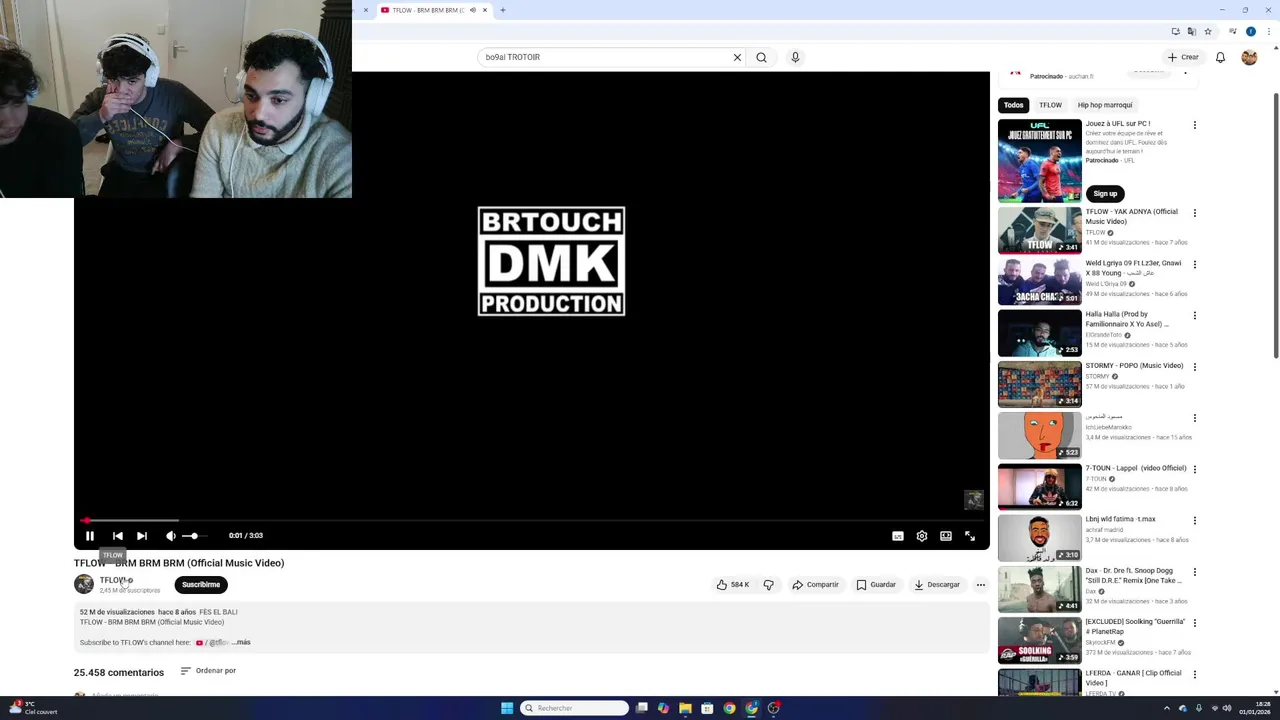Open STORMY - POPO video thumbnail
This screenshot has height=720, width=1280.
[1040, 384]
